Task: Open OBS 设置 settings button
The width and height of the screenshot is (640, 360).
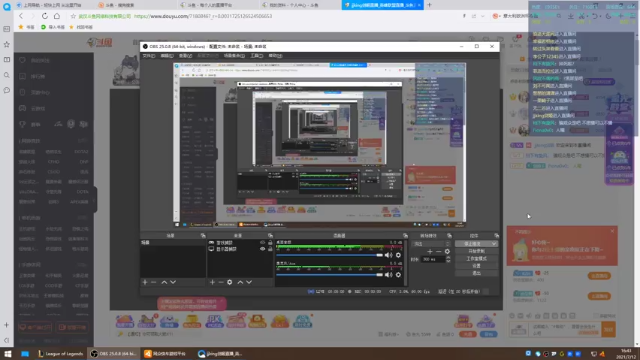Action: (476, 266)
